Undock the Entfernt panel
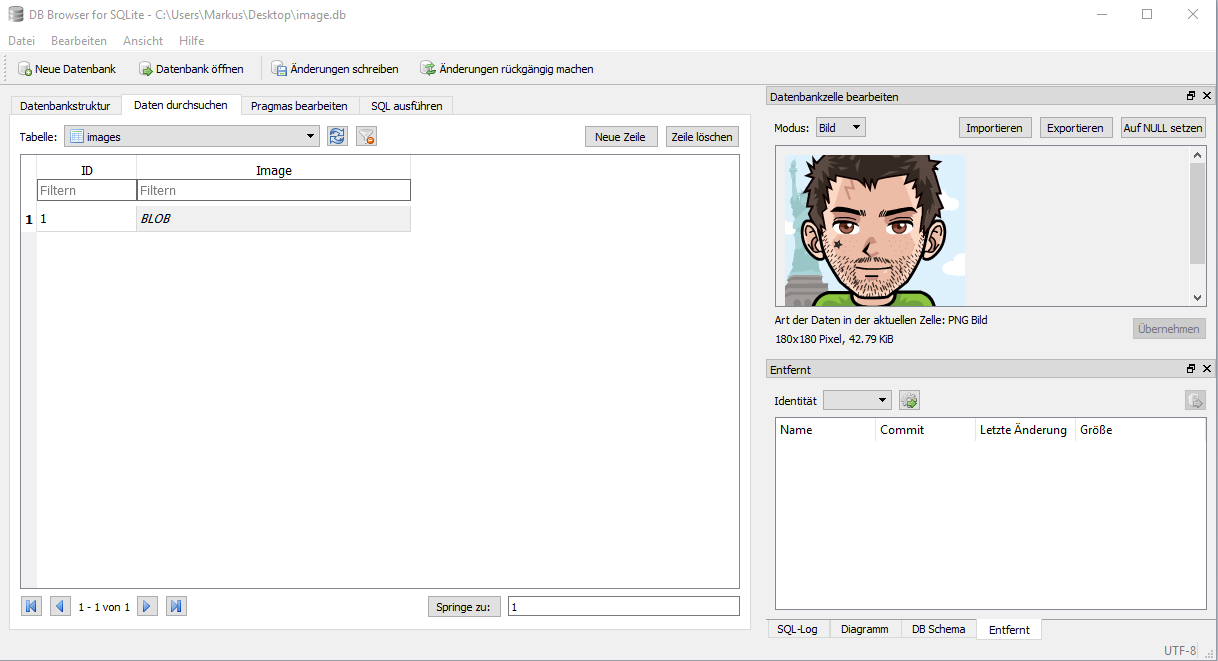Screen dimensions: 1218x661 1191,369
